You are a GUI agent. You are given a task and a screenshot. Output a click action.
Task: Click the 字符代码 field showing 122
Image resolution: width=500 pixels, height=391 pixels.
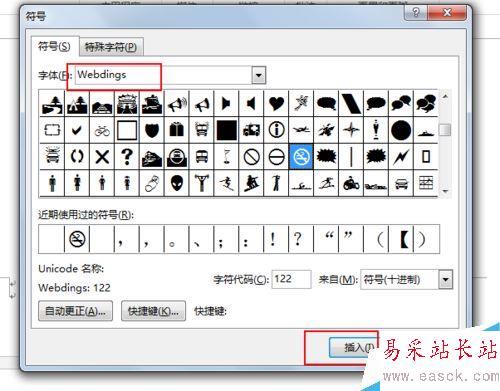coord(291,279)
